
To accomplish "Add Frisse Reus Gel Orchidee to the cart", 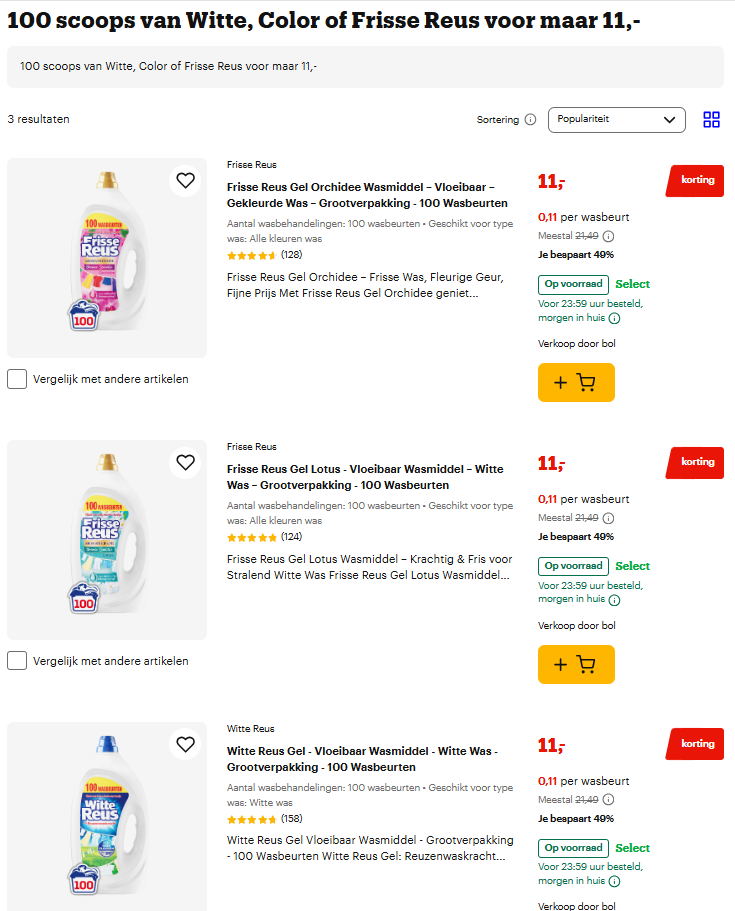I will [x=576, y=382].
